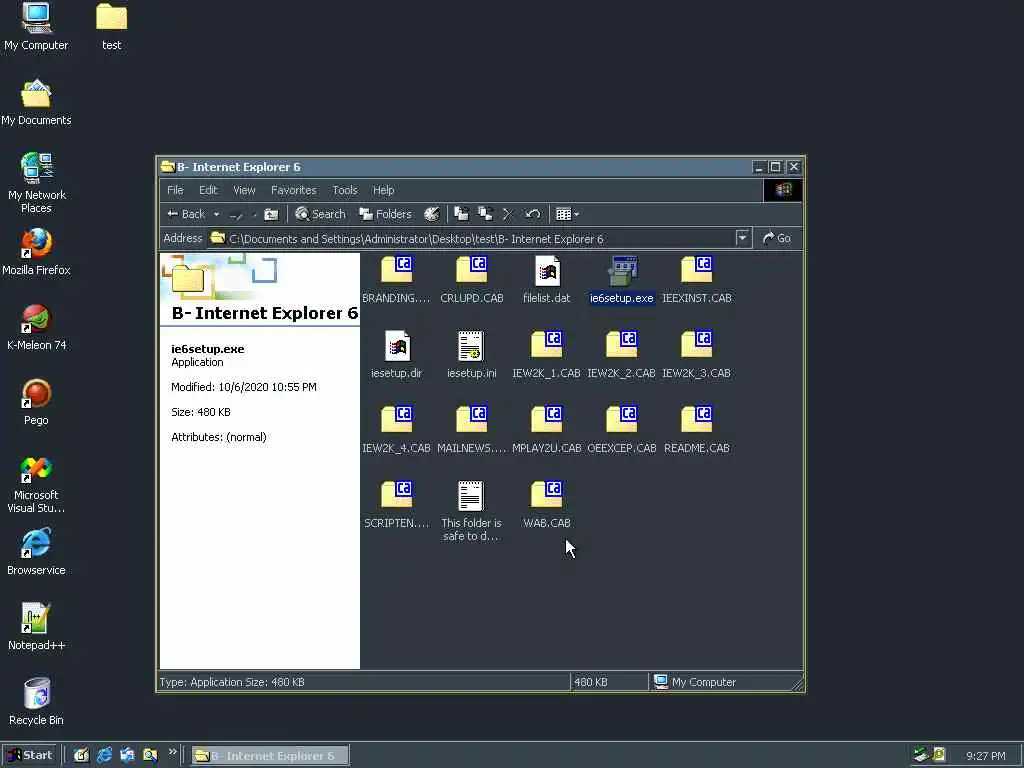Select K-Meleon 74 desktop shortcut

[36, 327]
